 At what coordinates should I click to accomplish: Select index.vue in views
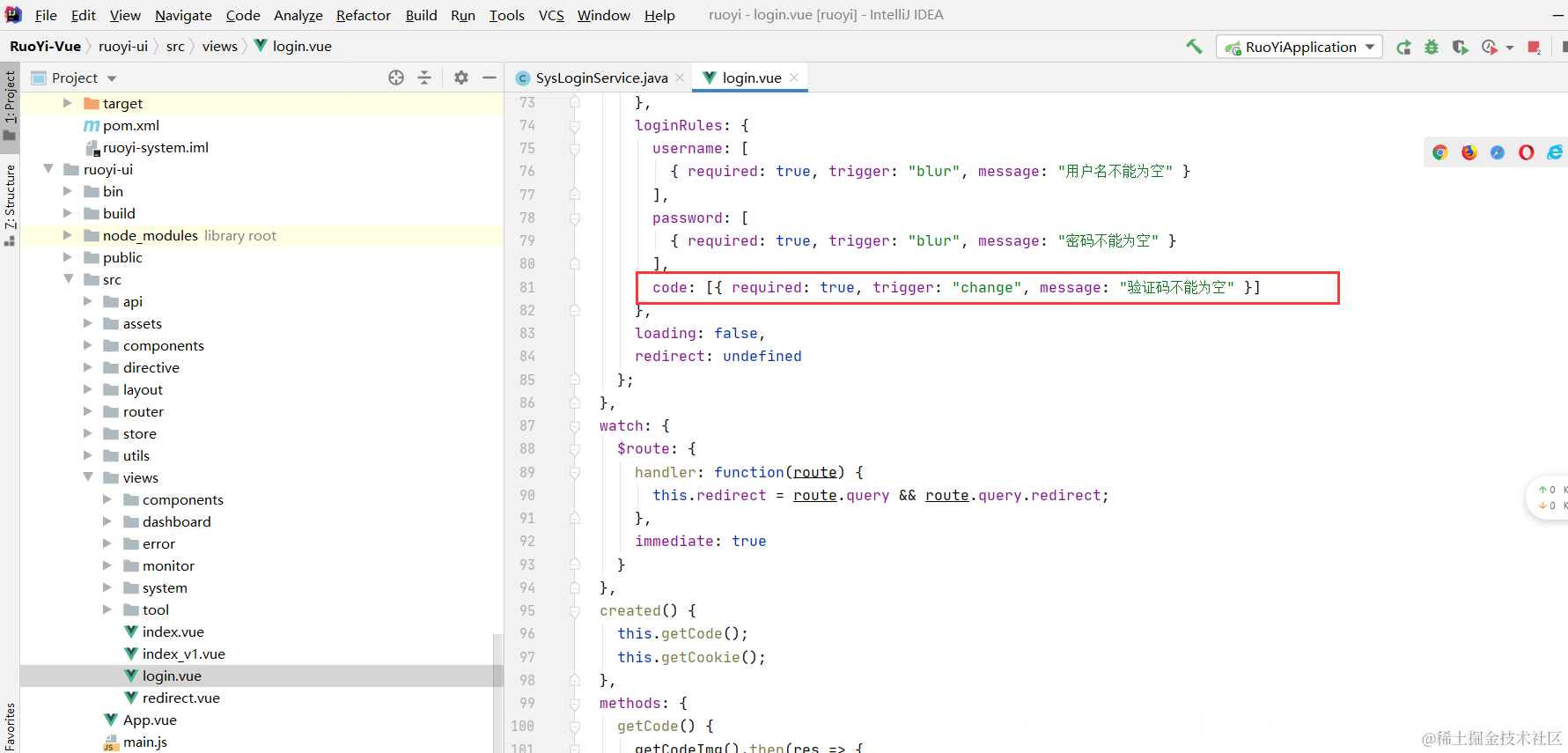173,631
